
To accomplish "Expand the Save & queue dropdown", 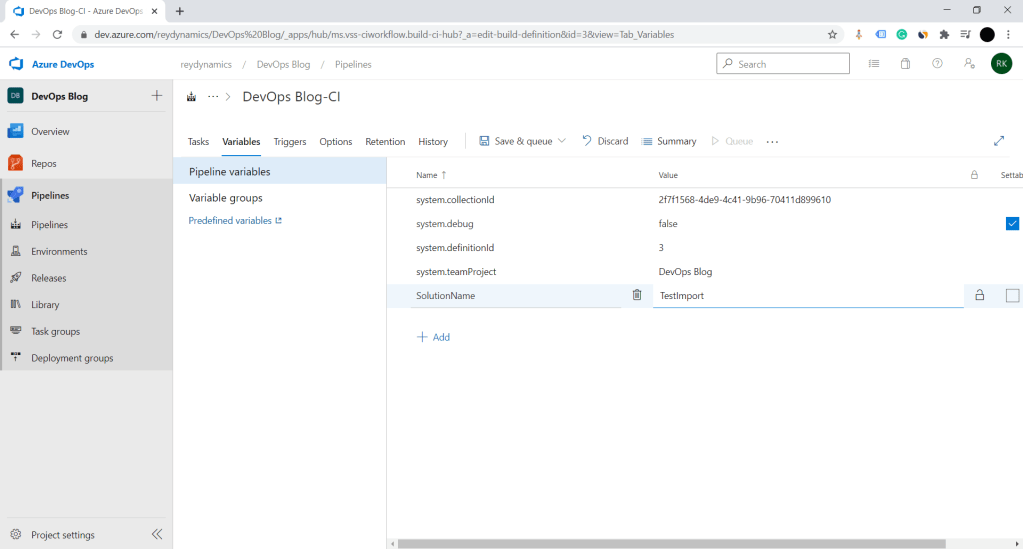I will point(562,141).
